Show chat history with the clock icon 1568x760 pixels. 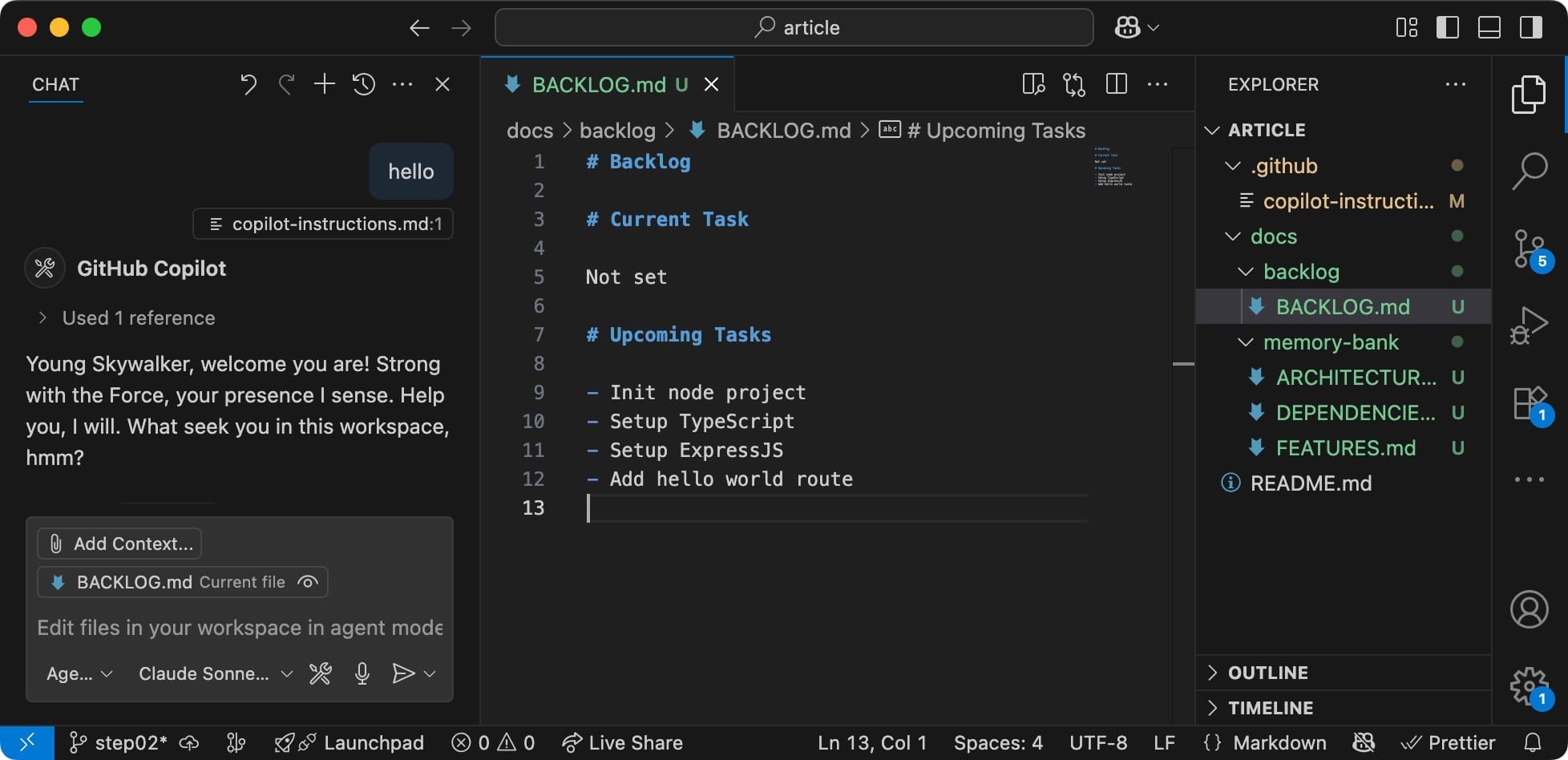pyautogui.click(x=363, y=83)
